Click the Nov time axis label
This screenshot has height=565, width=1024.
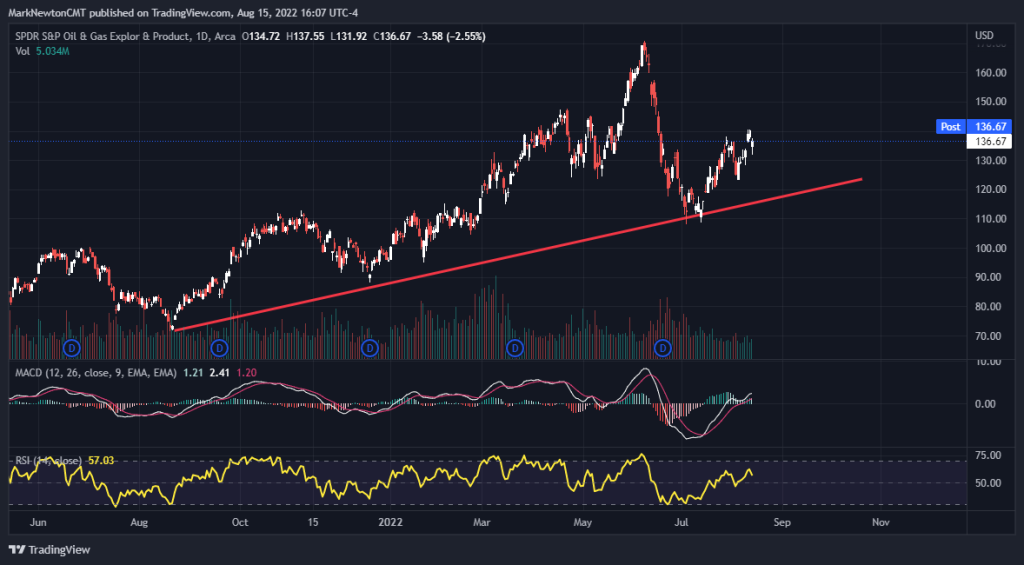[x=881, y=523]
